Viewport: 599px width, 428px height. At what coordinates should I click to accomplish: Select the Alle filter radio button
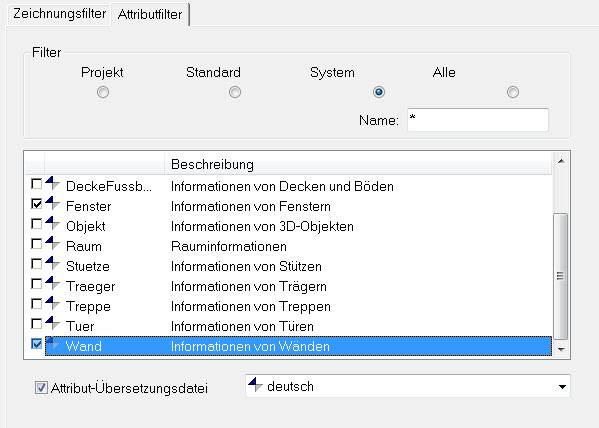pos(513,92)
